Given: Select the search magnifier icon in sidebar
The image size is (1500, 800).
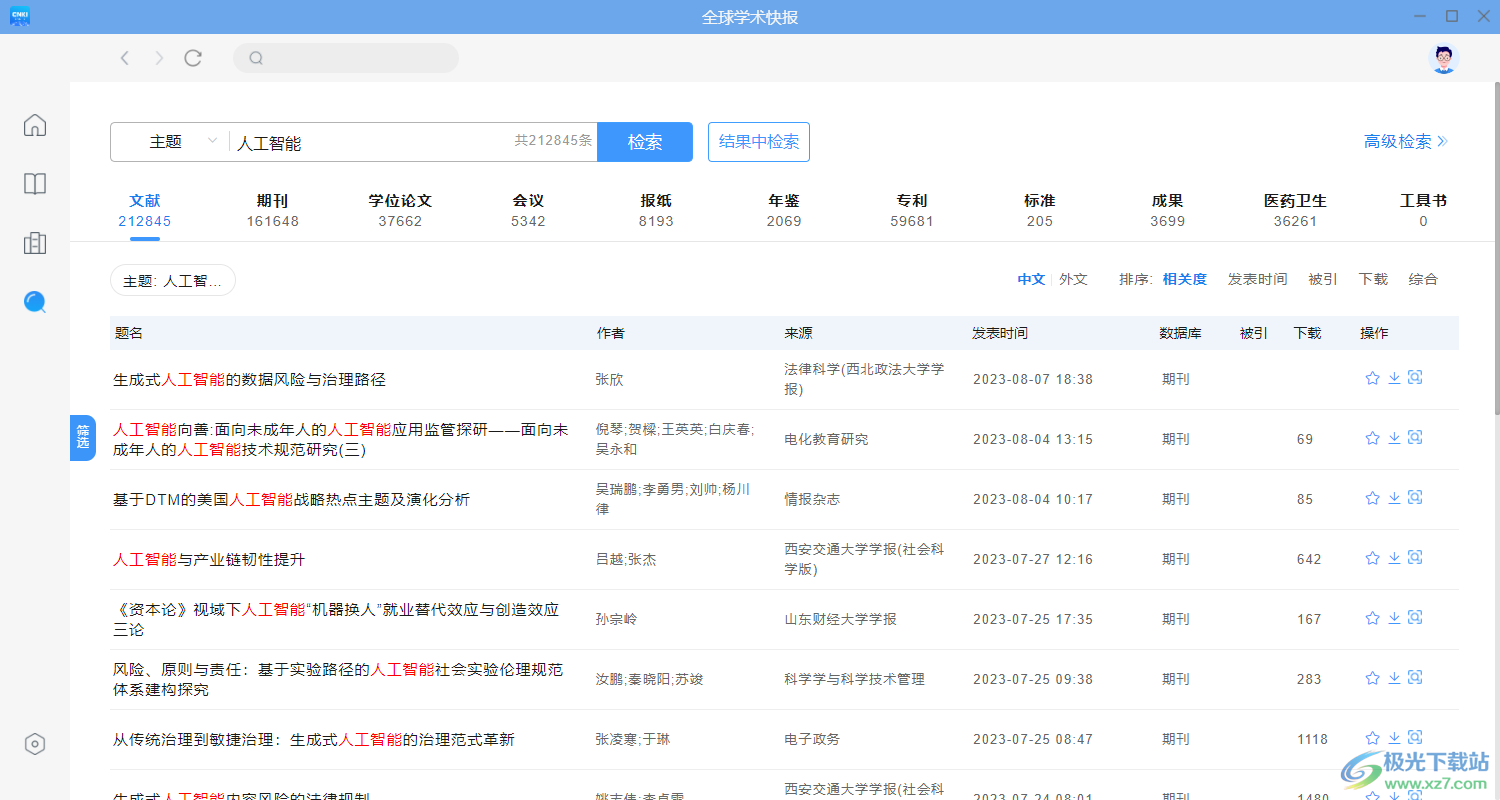Looking at the screenshot, I should tap(35, 301).
